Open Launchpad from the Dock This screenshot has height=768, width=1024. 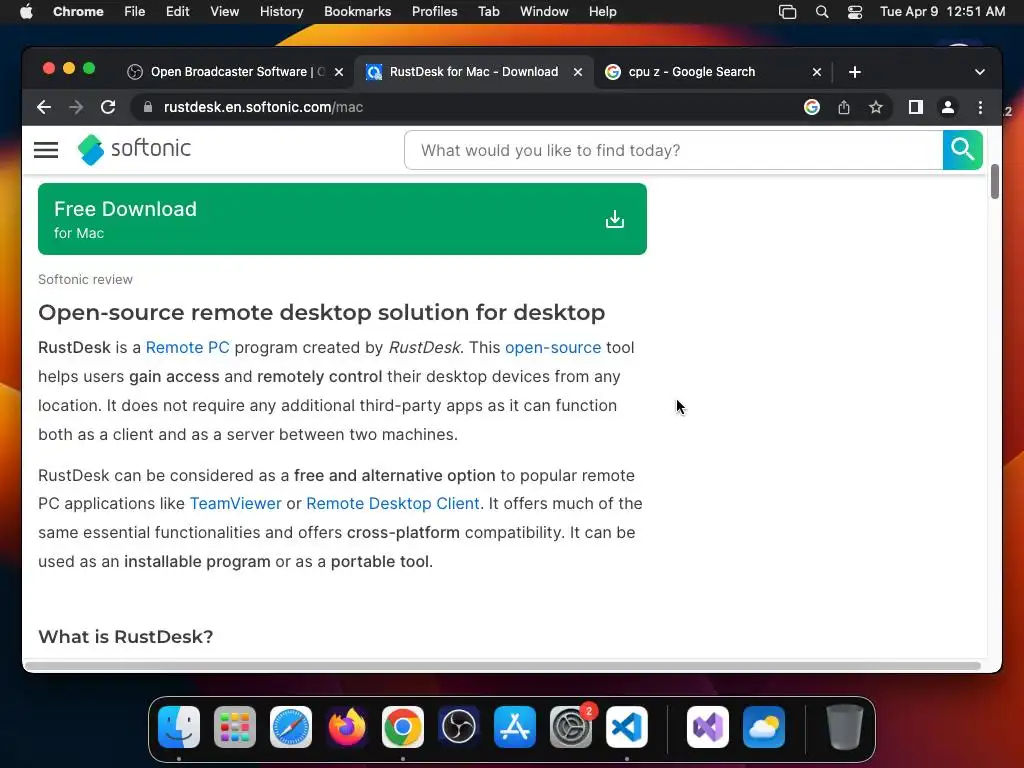235,727
